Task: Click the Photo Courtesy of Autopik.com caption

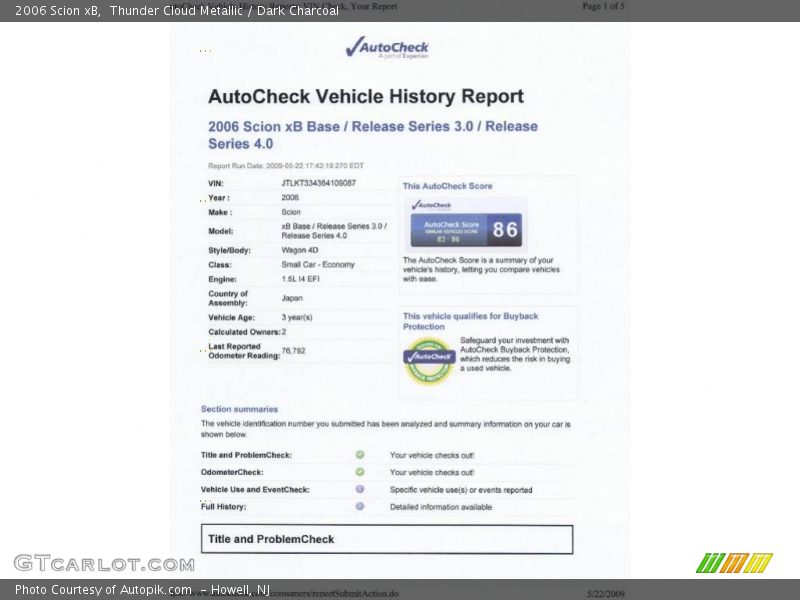Action: tap(142, 590)
